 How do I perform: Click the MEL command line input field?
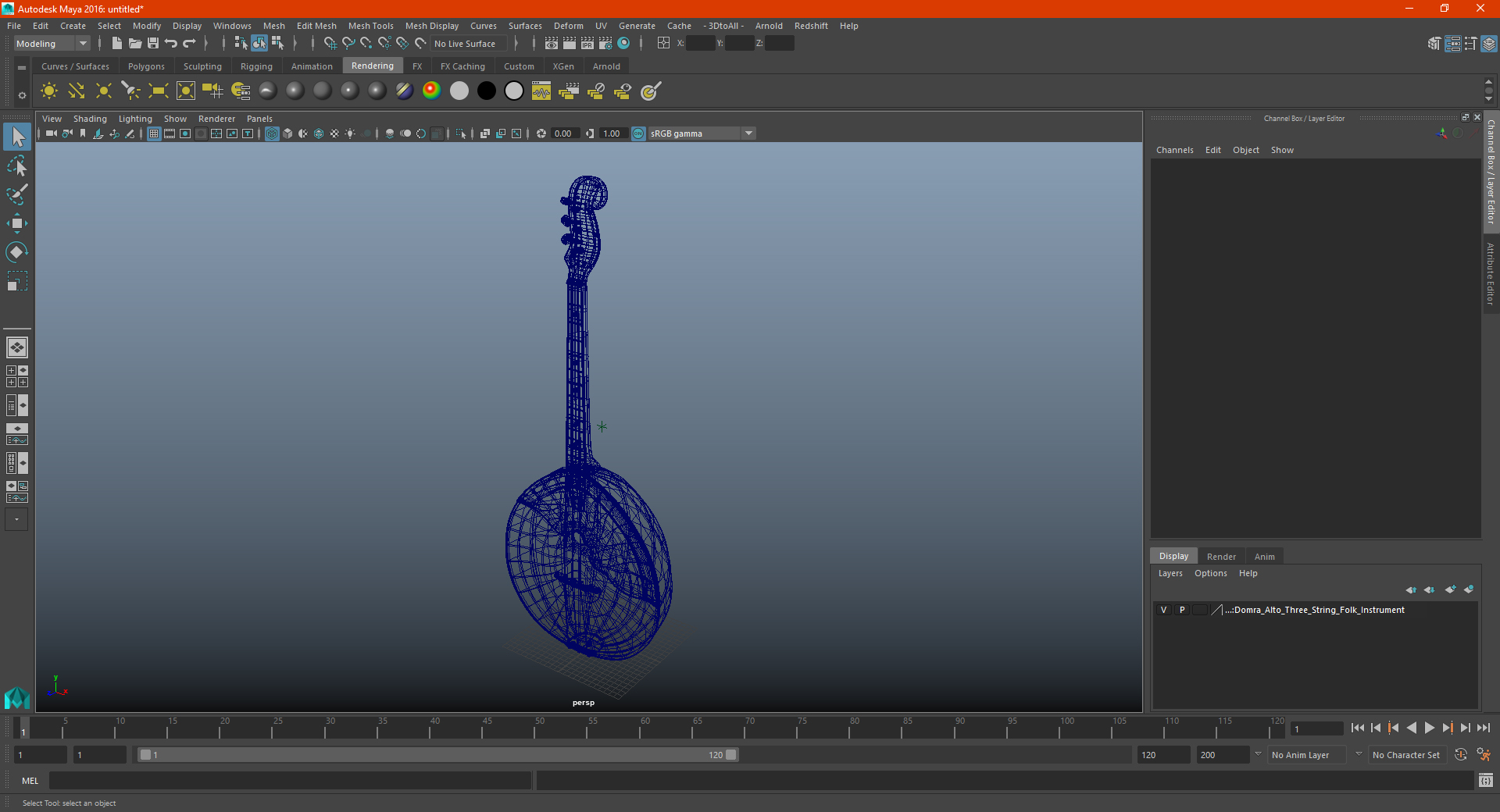click(291, 781)
